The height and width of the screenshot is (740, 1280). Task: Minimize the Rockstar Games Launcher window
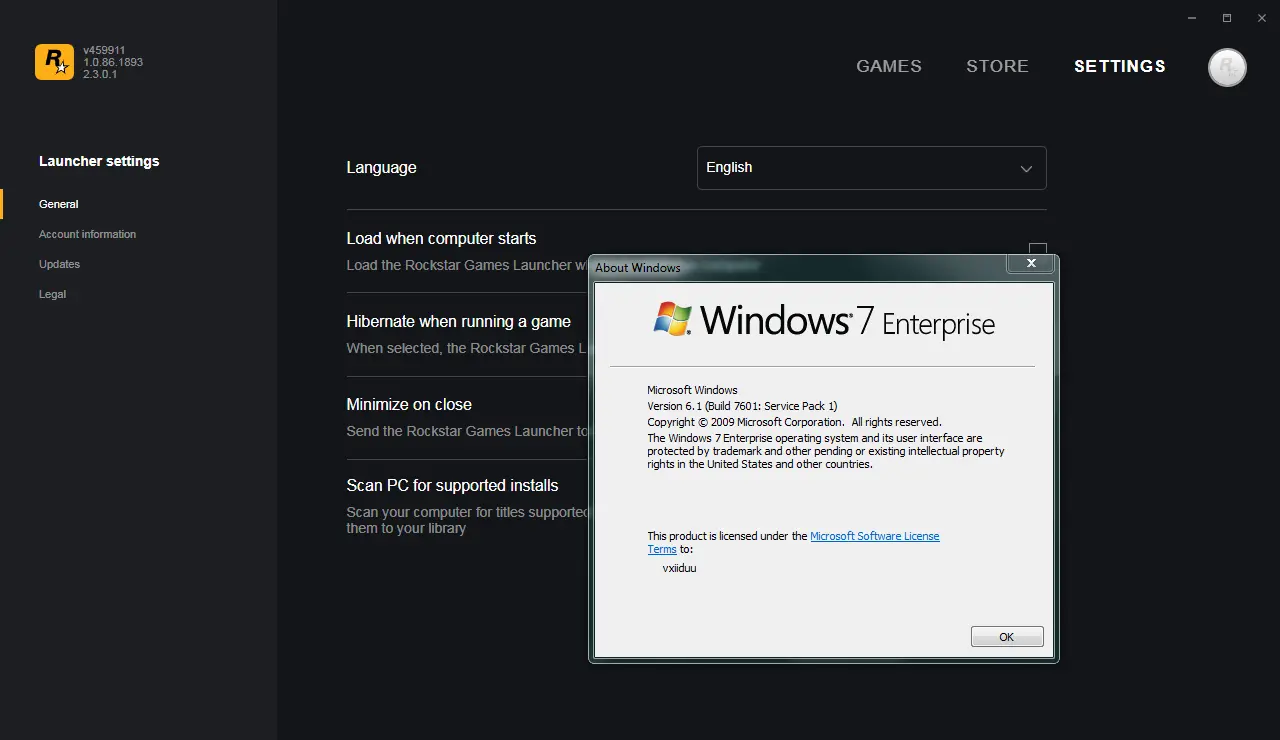1192,18
